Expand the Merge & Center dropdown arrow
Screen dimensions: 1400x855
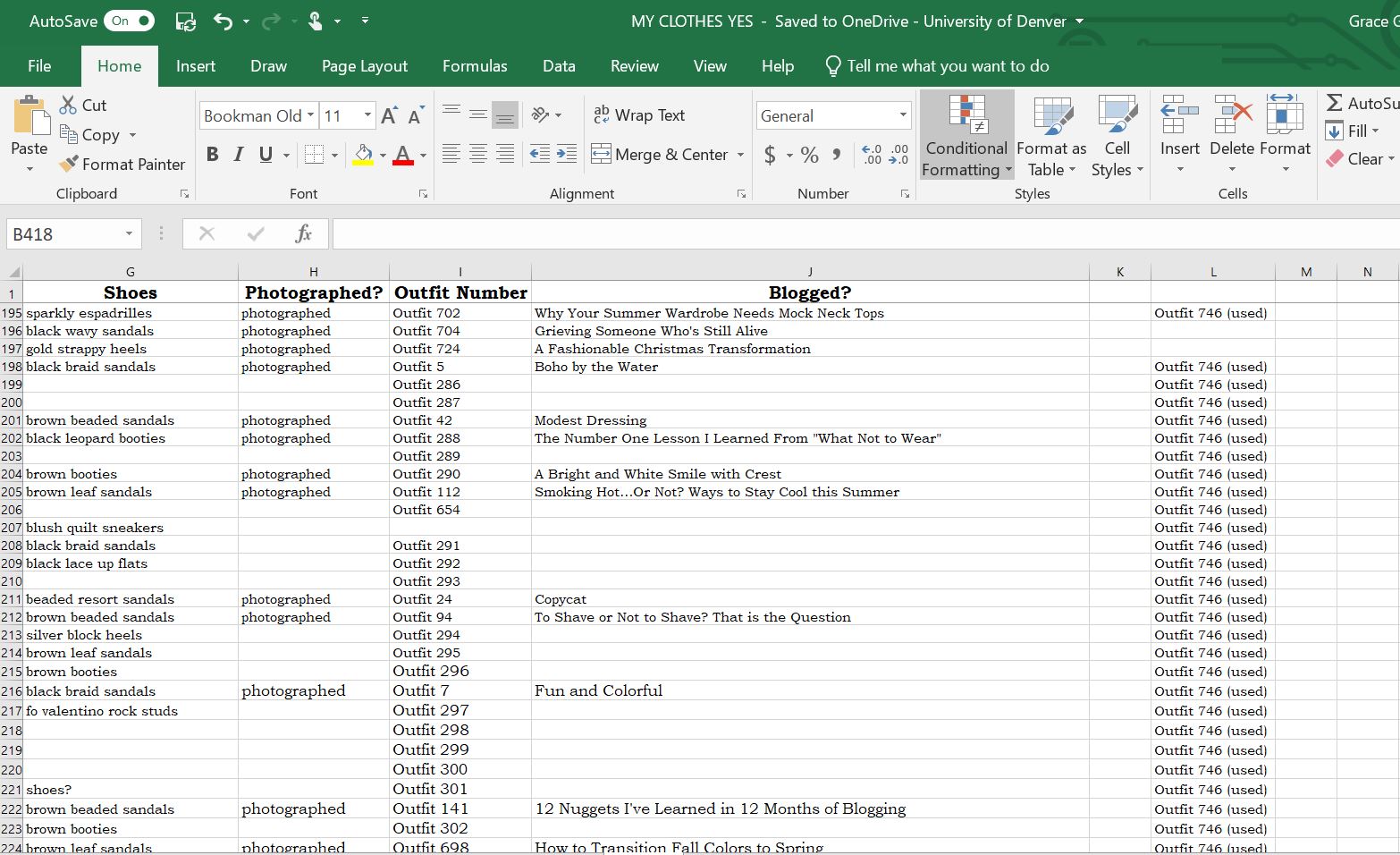click(740, 154)
